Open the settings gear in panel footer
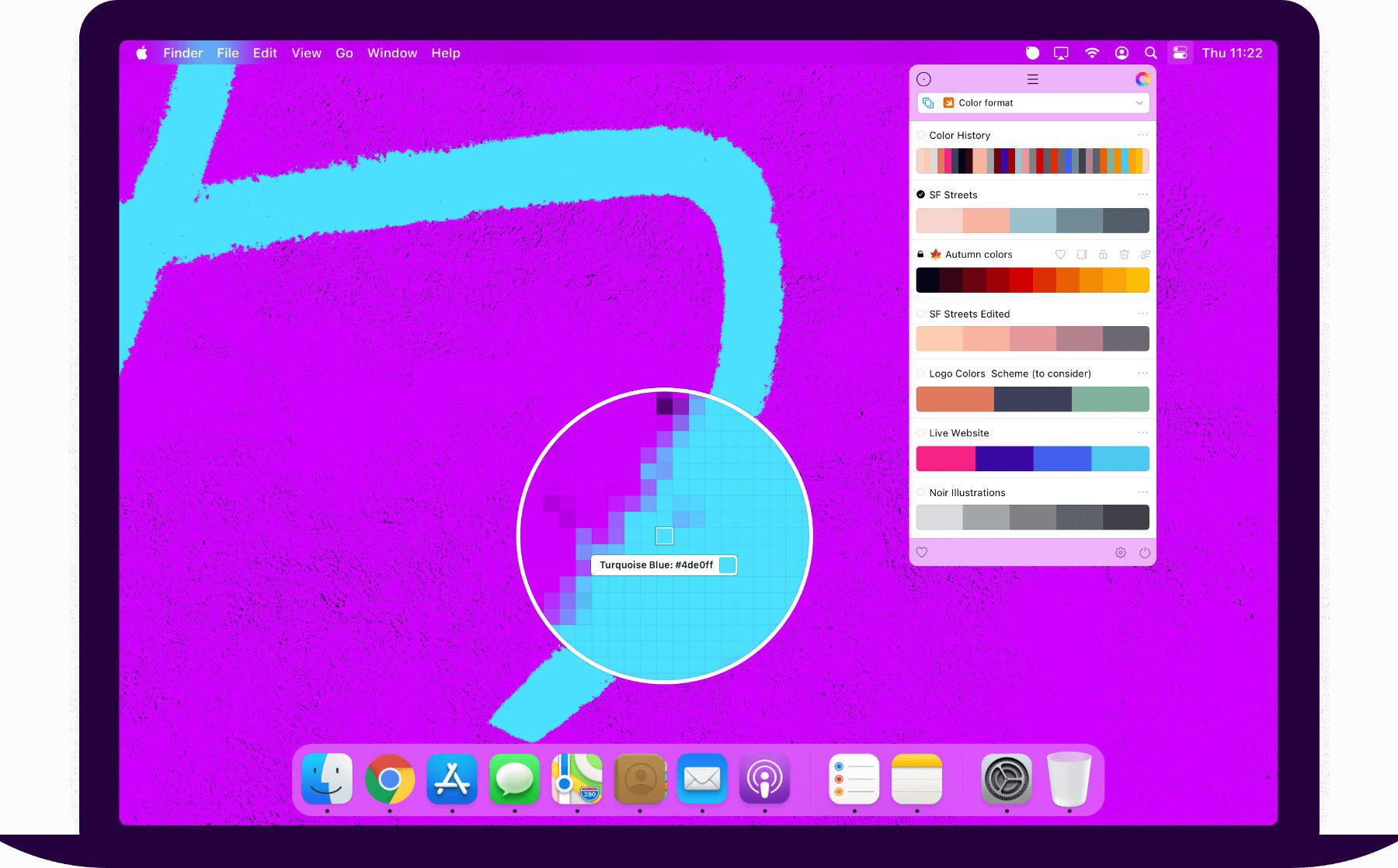1398x868 pixels. pos(1120,553)
